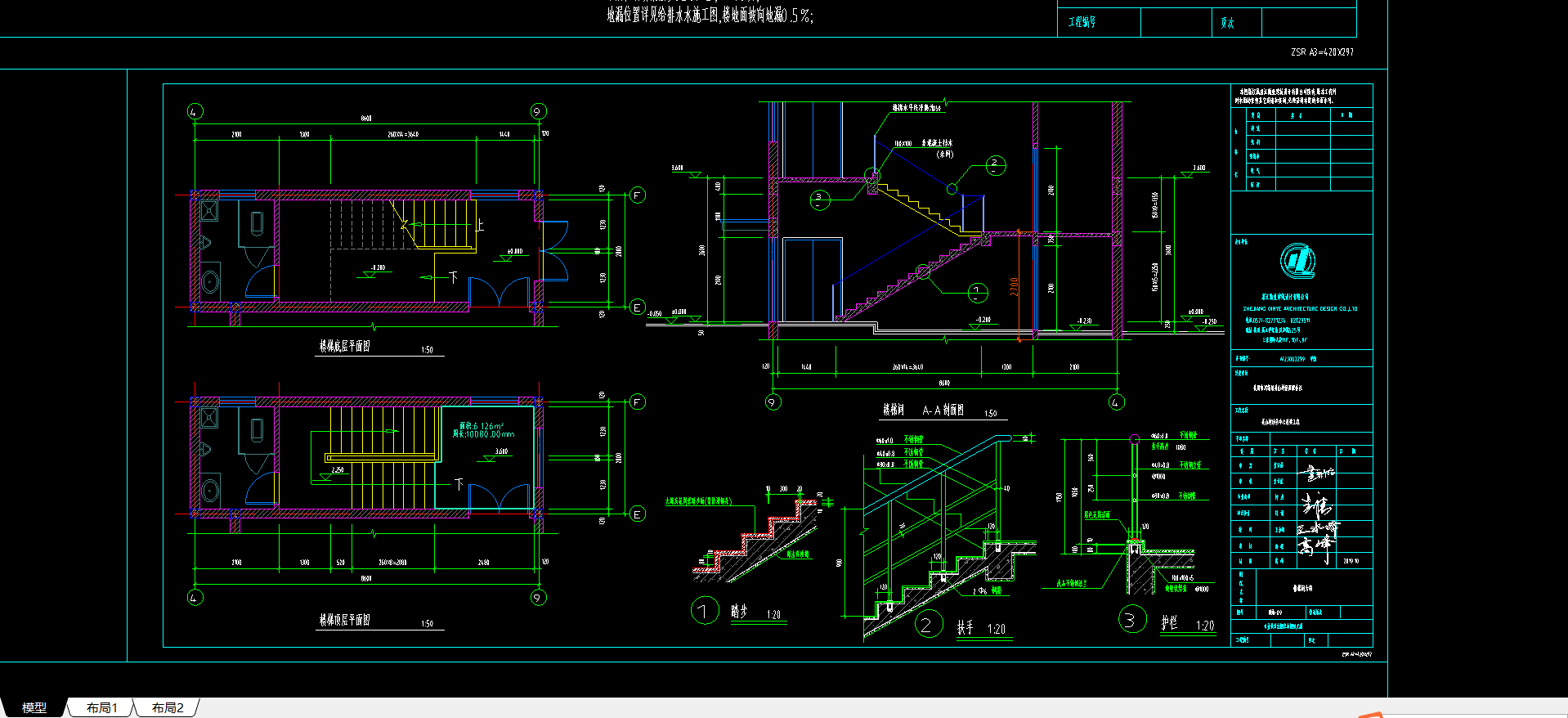This screenshot has height=718, width=1568.
Task: Select the 260X8=2080 dimension text
Action: 392,563
